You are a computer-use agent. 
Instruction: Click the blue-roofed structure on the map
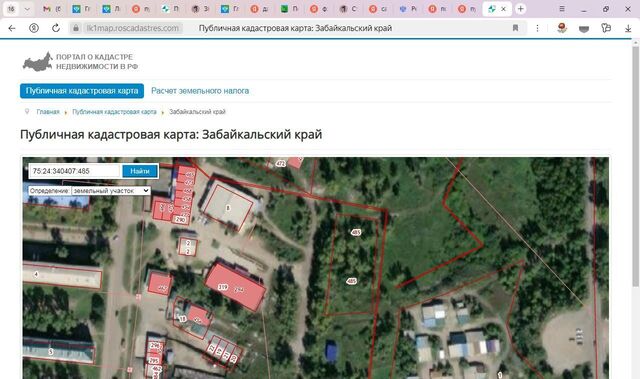[331, 351]
